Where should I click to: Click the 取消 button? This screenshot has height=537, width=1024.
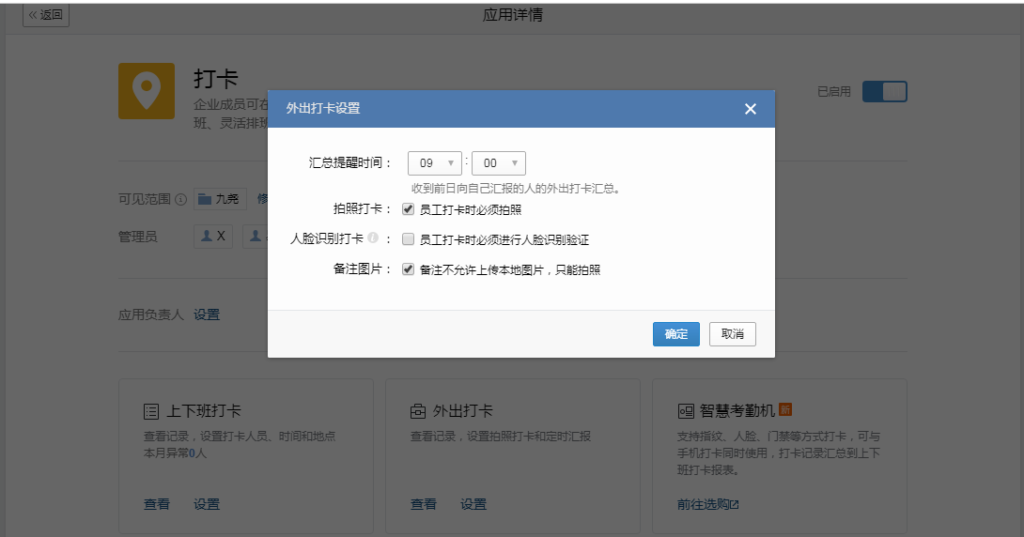732,334
